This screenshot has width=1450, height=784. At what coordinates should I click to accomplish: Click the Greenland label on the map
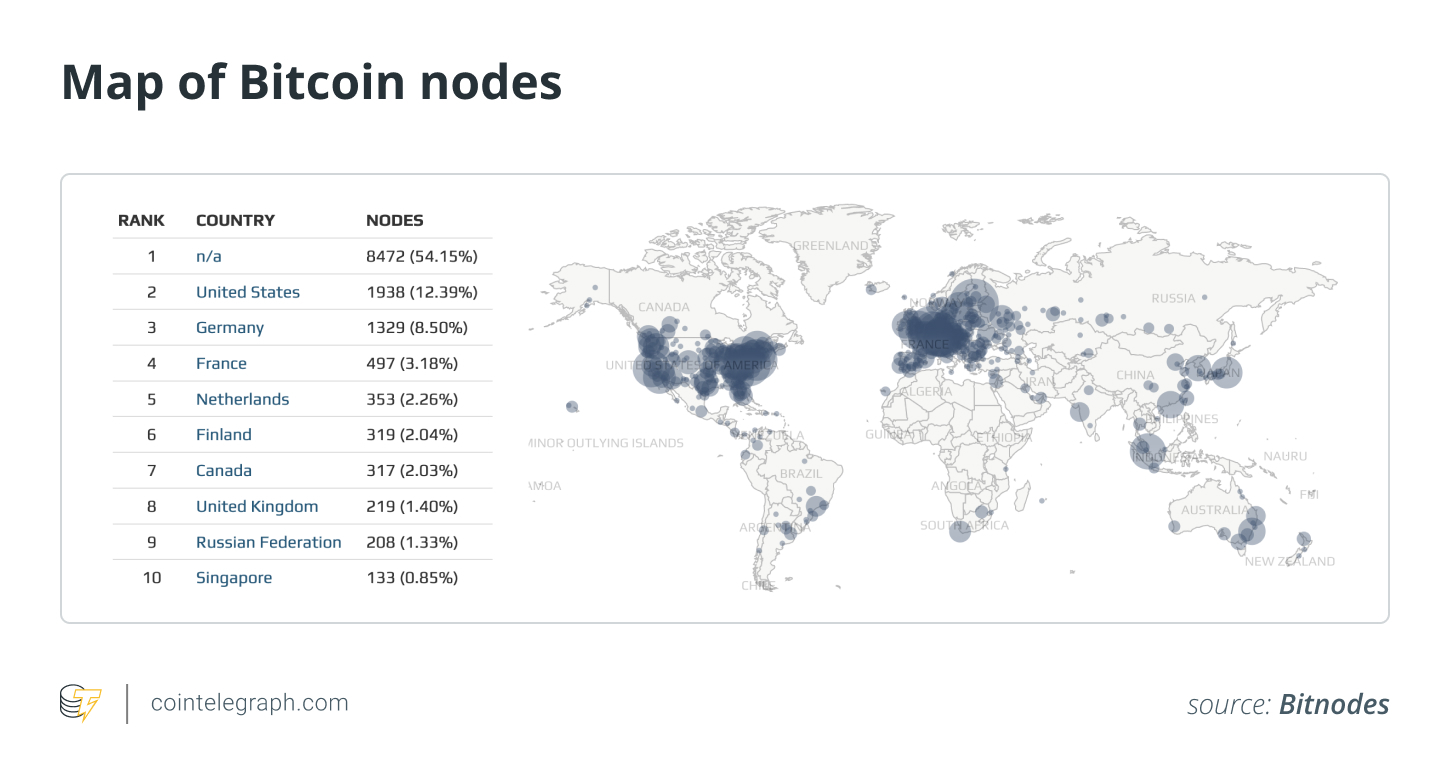tap(830, 246)
